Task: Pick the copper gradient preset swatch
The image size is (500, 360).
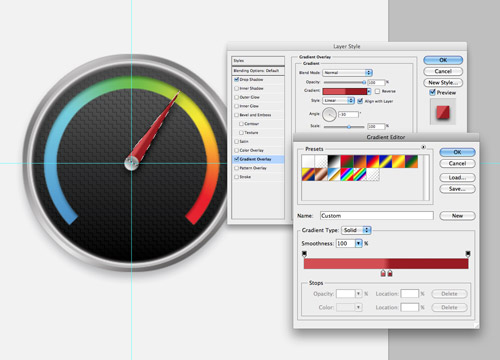Action: [321, 174]
